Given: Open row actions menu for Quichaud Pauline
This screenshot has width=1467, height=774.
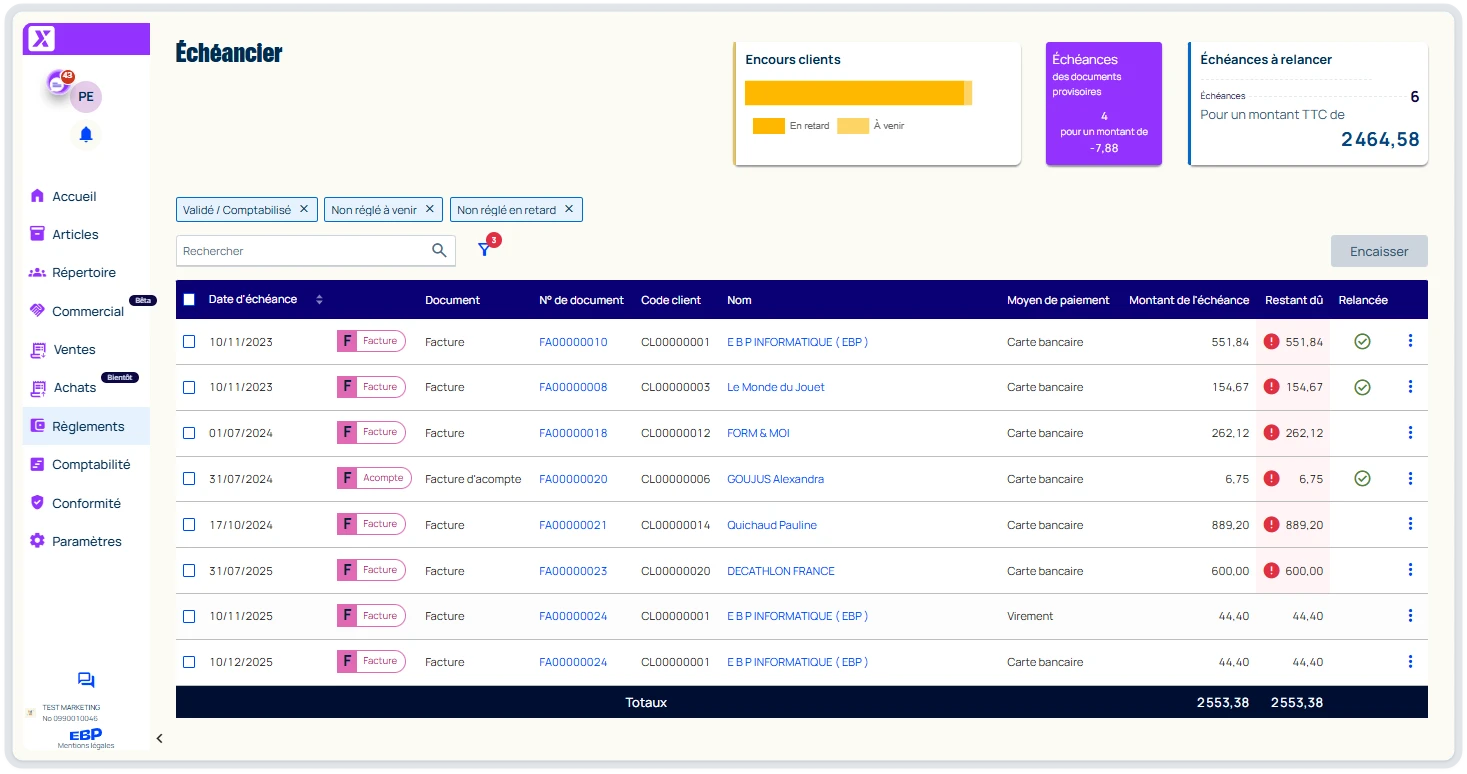Looking at the screenshot, I should click(1410, 524).
